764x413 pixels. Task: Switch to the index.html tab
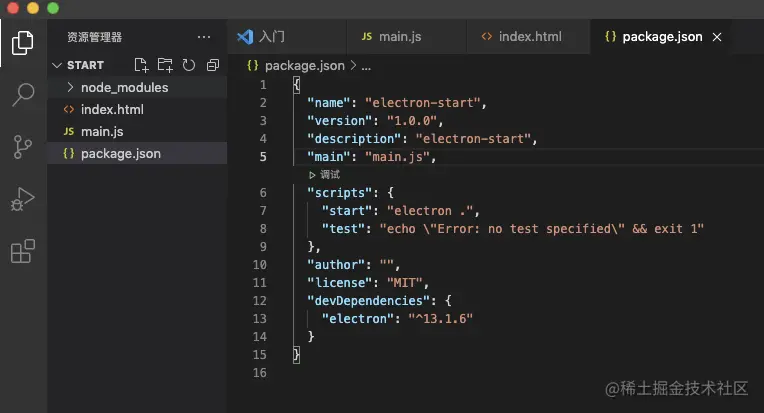[528, 37]
